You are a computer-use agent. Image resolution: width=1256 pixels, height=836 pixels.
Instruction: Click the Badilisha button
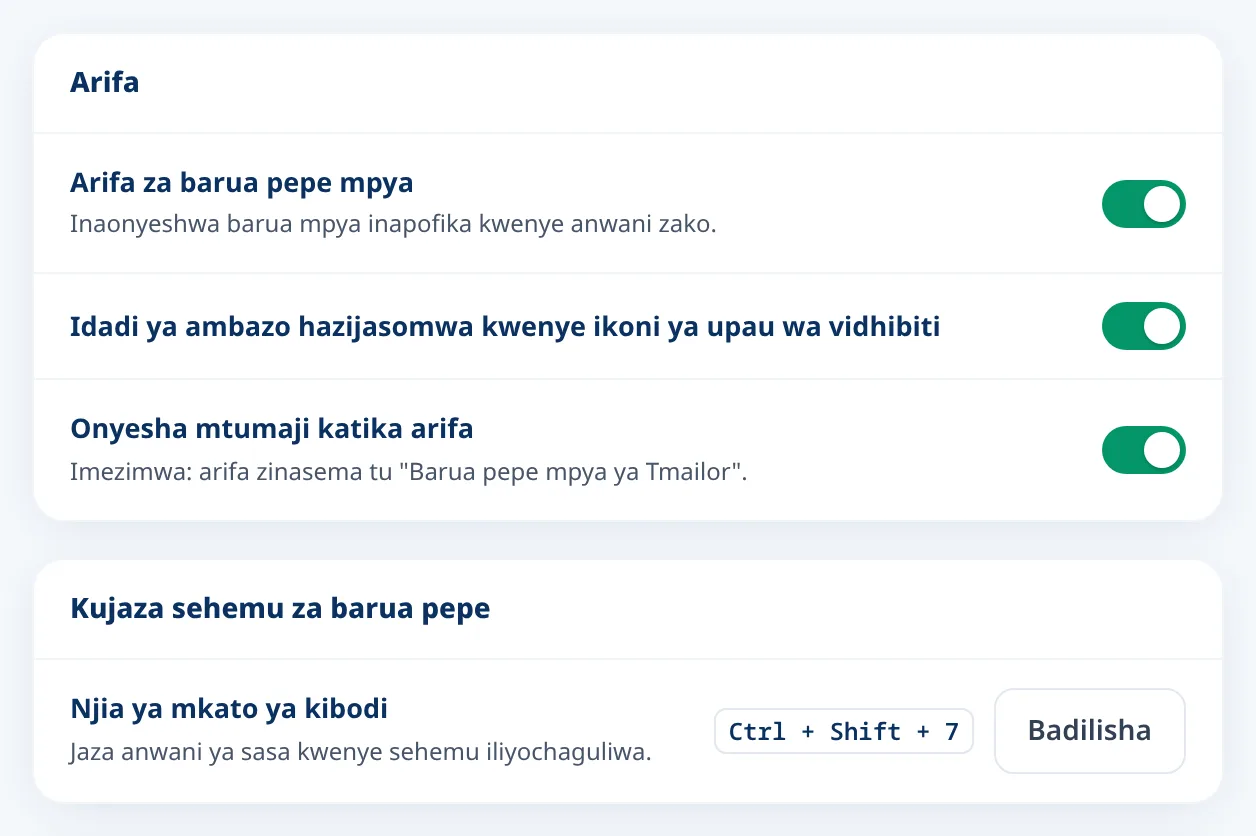click(1089, 731)
